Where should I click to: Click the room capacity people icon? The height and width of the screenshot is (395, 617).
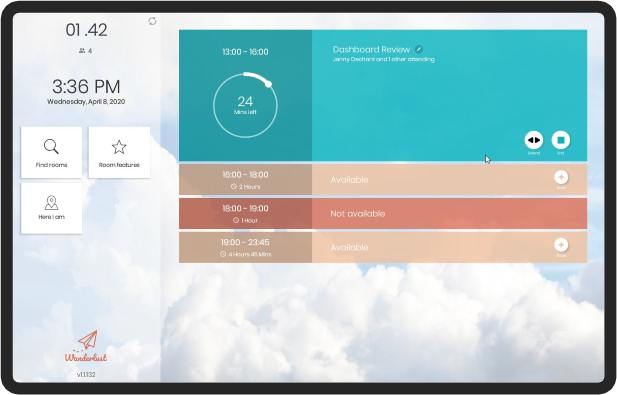[82, 50]
